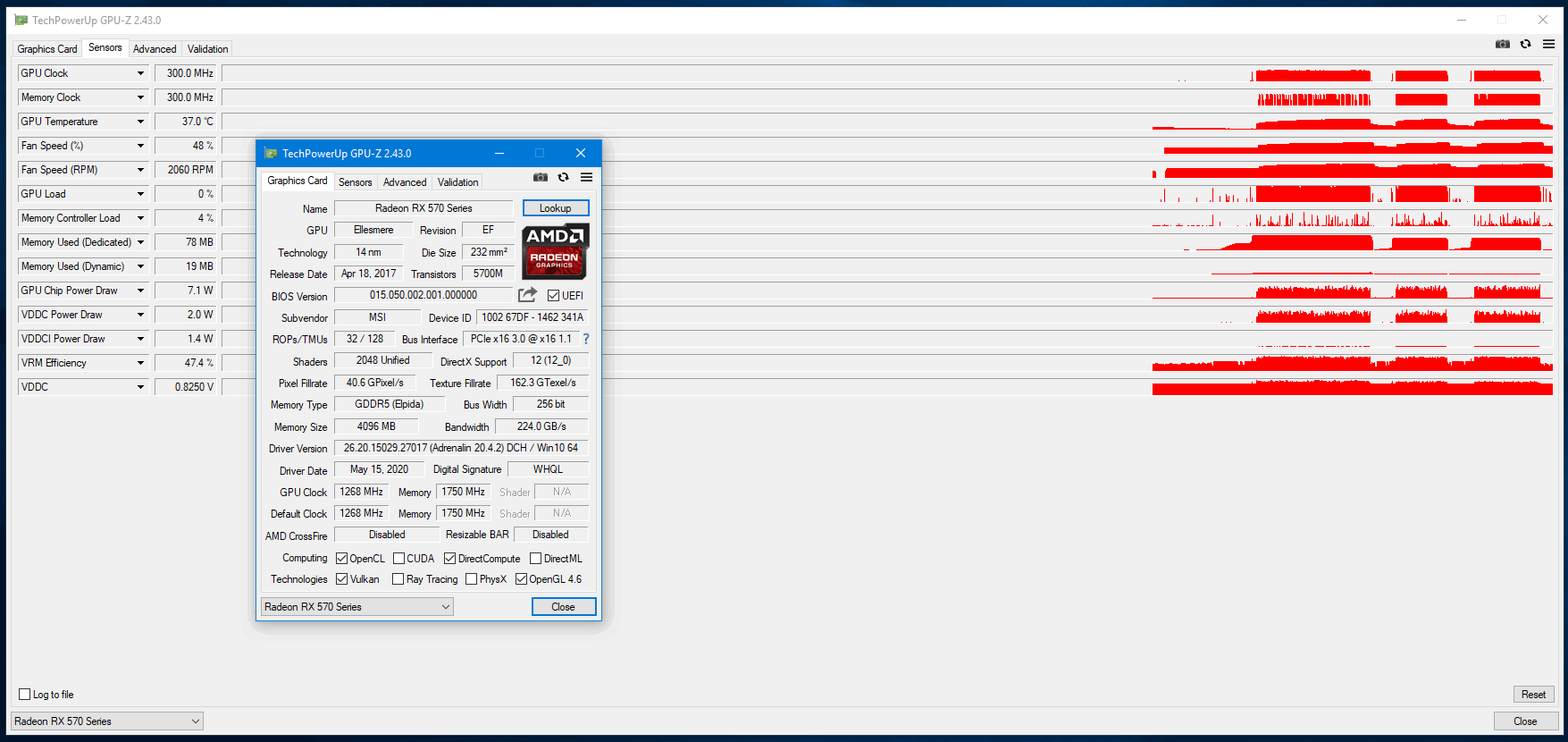Click the BIOS share/export arrow icon
Screen dimensions: 1568x742
coord(528,295)
